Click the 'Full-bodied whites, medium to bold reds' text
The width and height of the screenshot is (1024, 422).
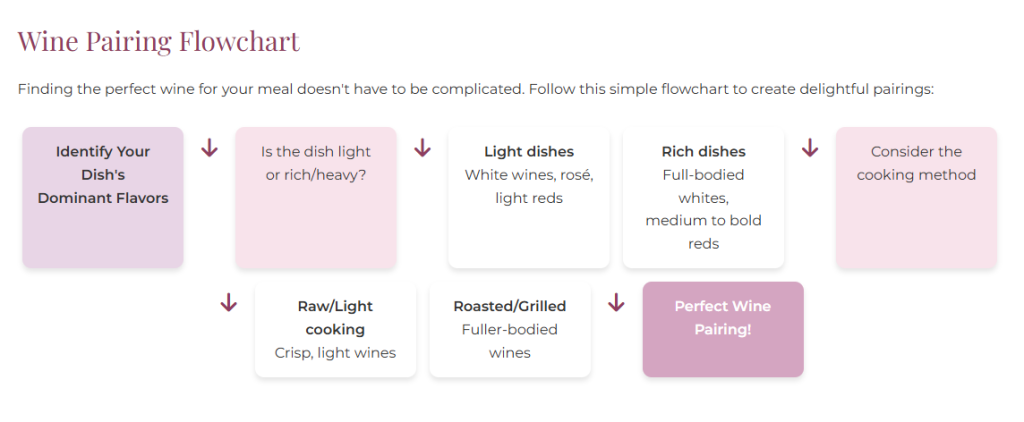click(x=703, y=209)
